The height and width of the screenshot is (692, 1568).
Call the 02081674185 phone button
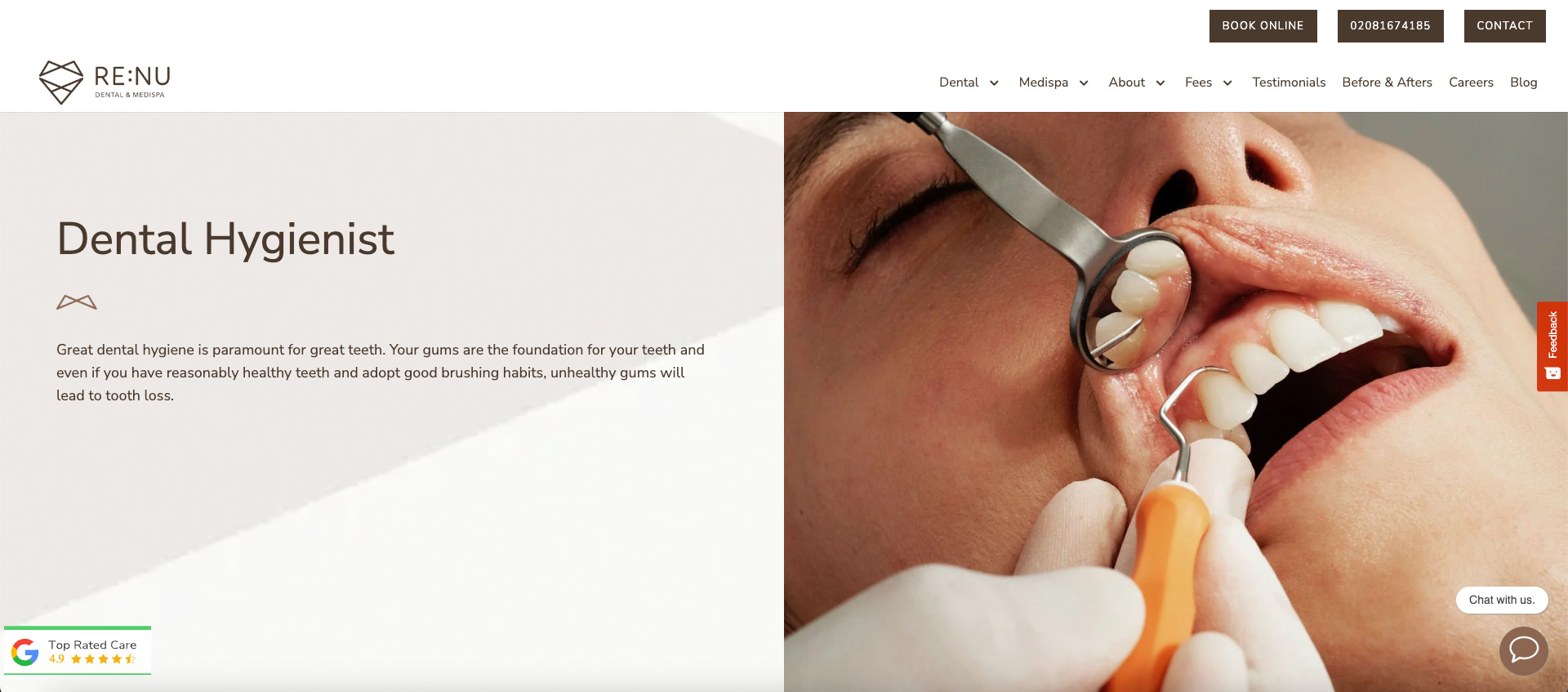tap(1390, 26)
